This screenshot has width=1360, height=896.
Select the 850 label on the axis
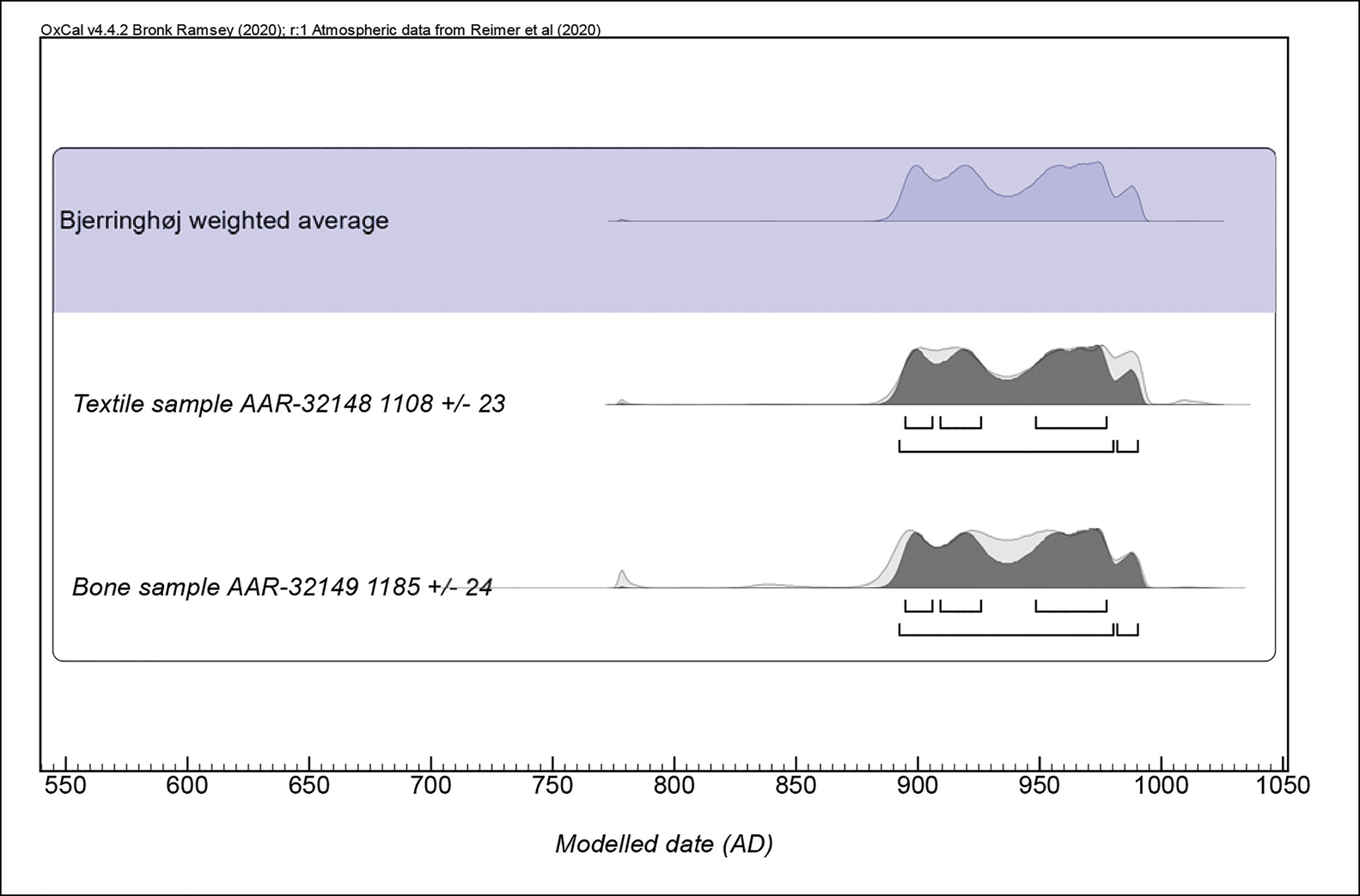pos(796,785)
